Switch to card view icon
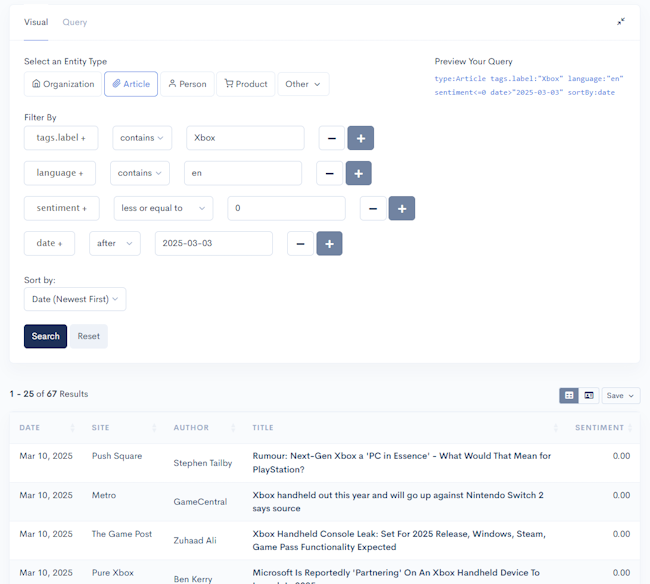 point(589,395)
